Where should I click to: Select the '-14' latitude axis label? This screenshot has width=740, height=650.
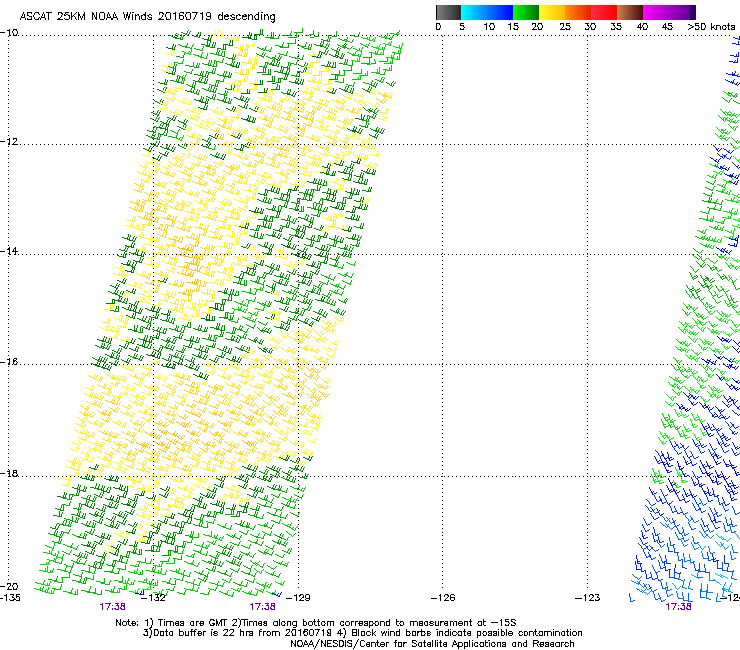(x=9, y=251)
